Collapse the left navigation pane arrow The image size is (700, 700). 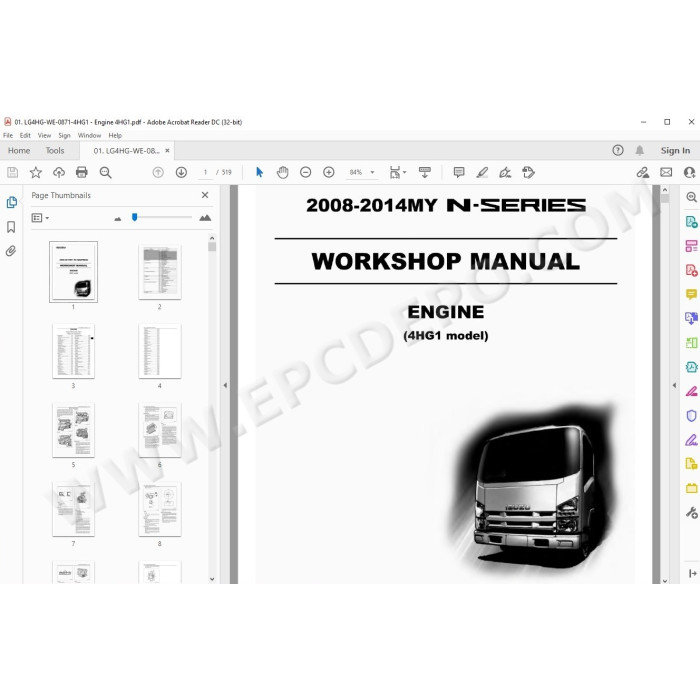click(x=225, y=385)
